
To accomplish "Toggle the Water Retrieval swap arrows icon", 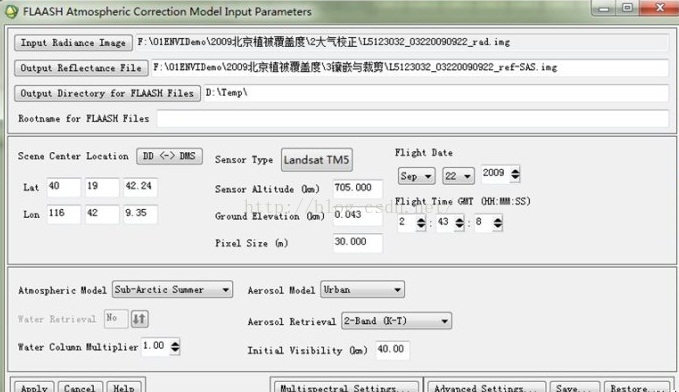I will pyautogui.click(x=139, y=319).
